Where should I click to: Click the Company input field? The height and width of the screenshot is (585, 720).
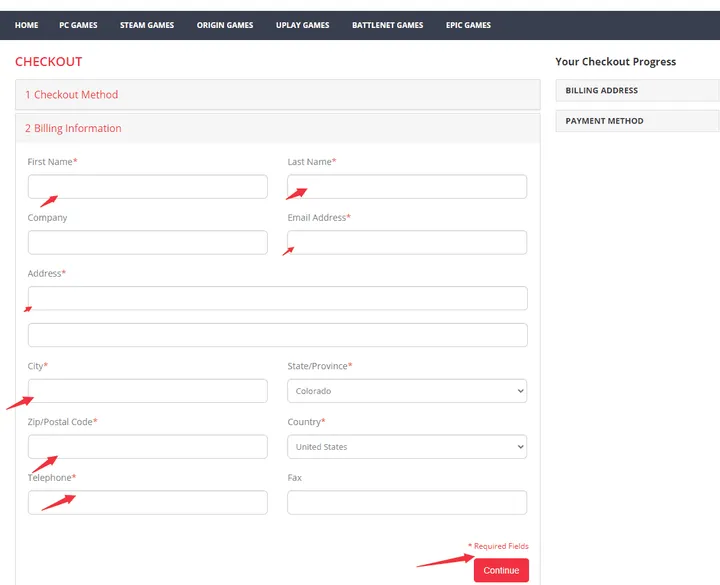tap(147, 243)
